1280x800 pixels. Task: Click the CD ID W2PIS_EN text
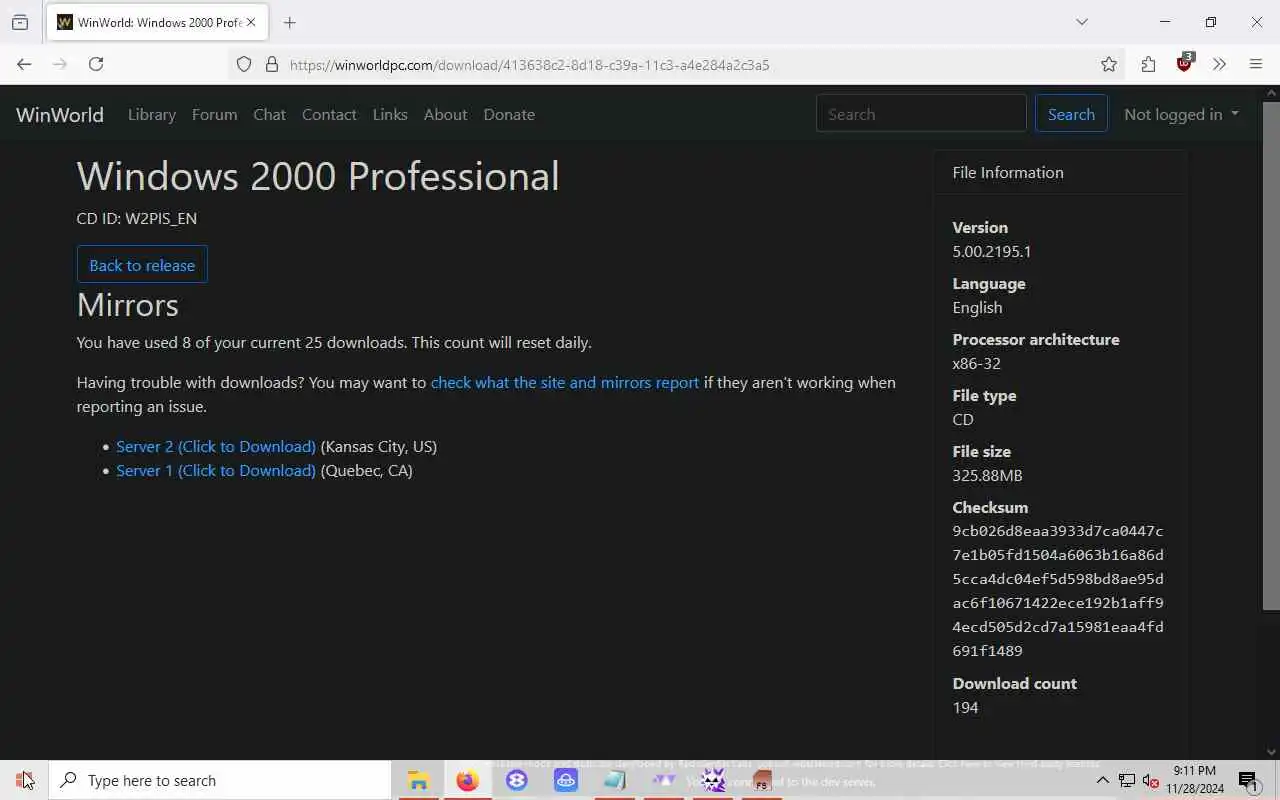(137, 218)
